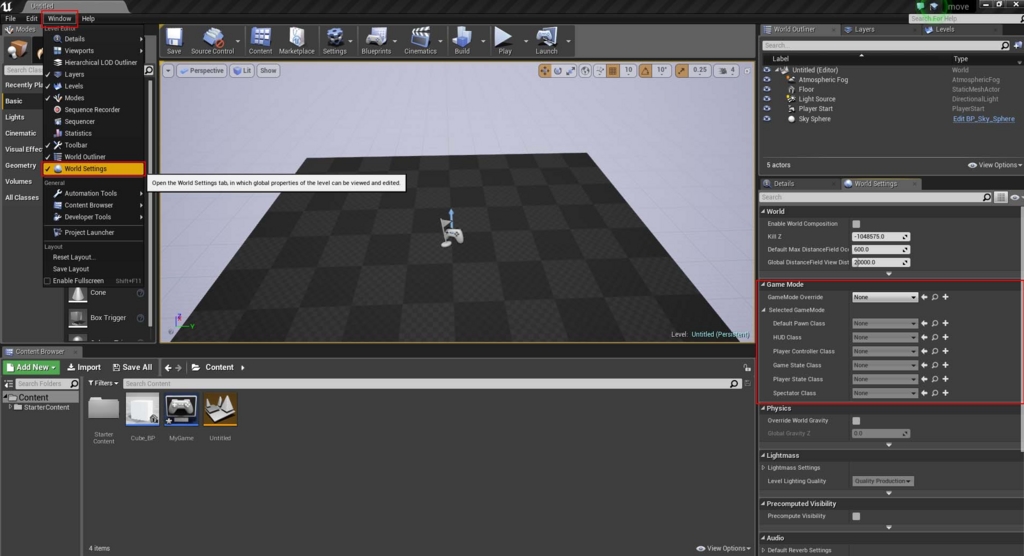Viewport: 1024px width, 556px height.
Task: Click Edit BP_Sky_Sphere link
Action: click(x=983, y=119)
